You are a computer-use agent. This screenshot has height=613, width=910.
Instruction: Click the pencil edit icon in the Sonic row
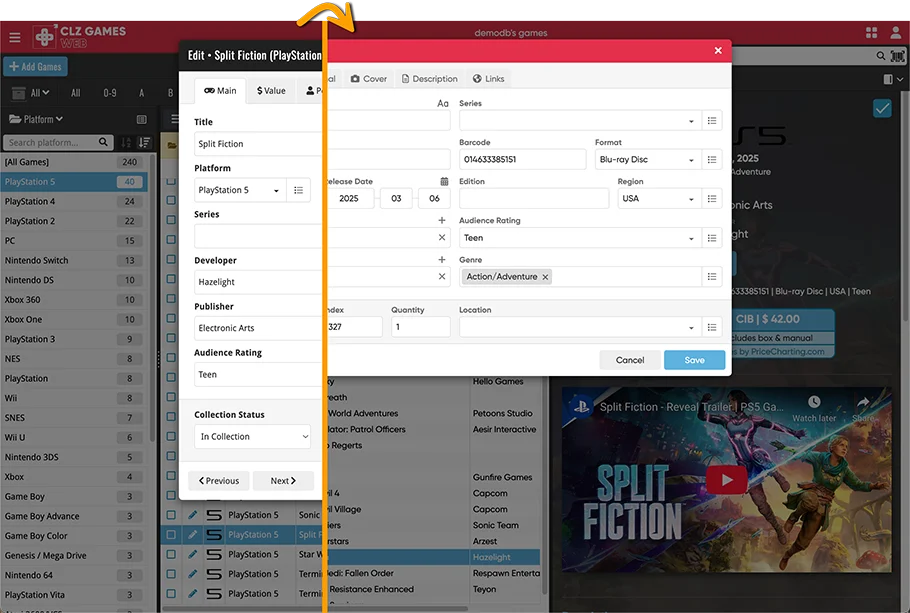tap(193, 515)
